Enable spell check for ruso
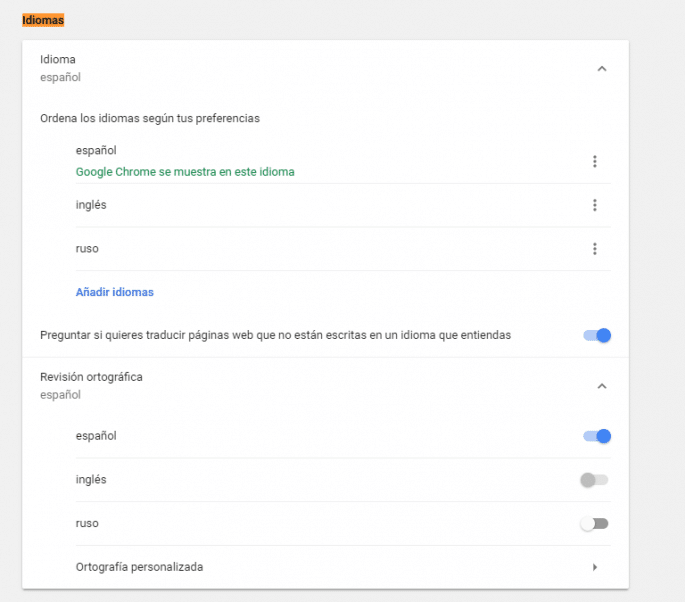Viewport: 685px width, 602px height. (594, 523)
